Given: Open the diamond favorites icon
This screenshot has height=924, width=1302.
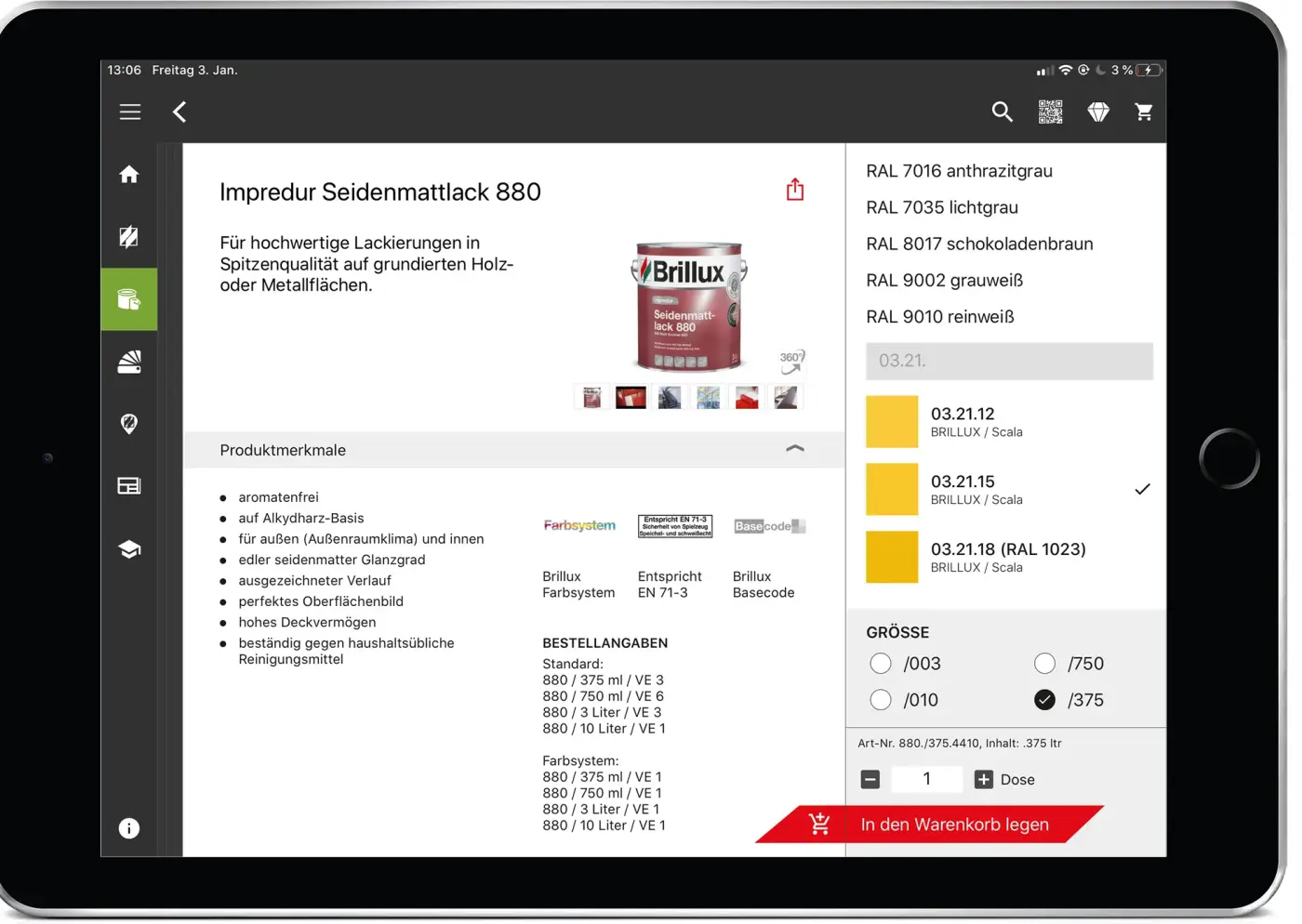Looking at the screenshot, I should click(1098, 112).
